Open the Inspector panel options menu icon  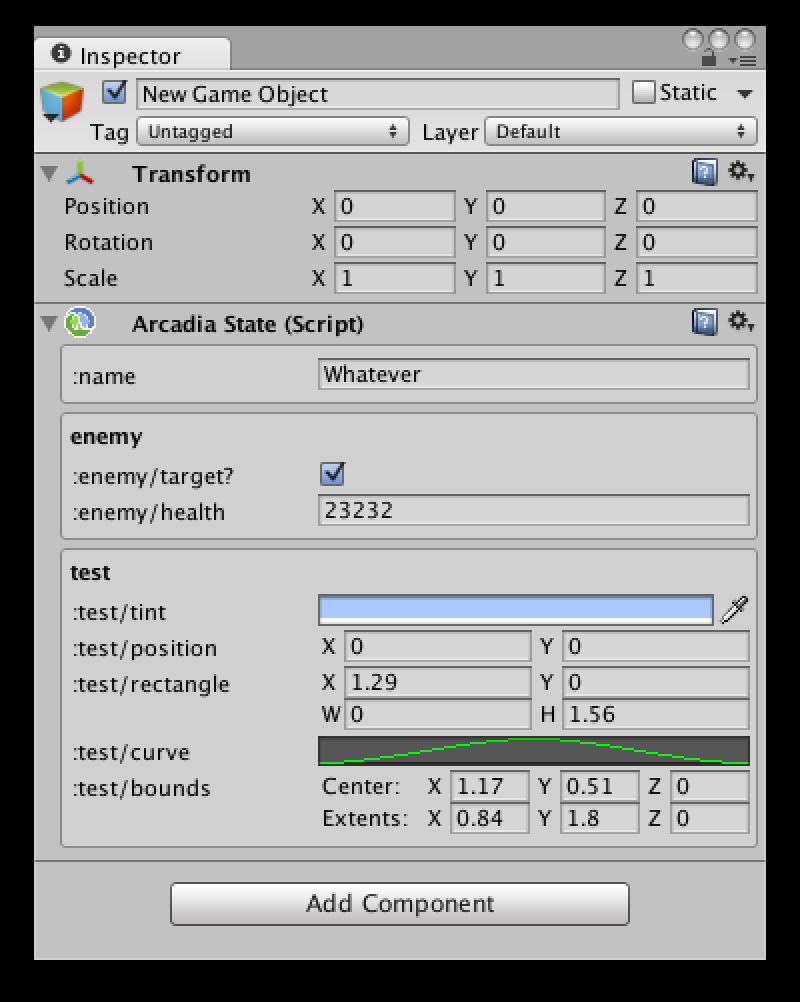click(x=742, y=61)
